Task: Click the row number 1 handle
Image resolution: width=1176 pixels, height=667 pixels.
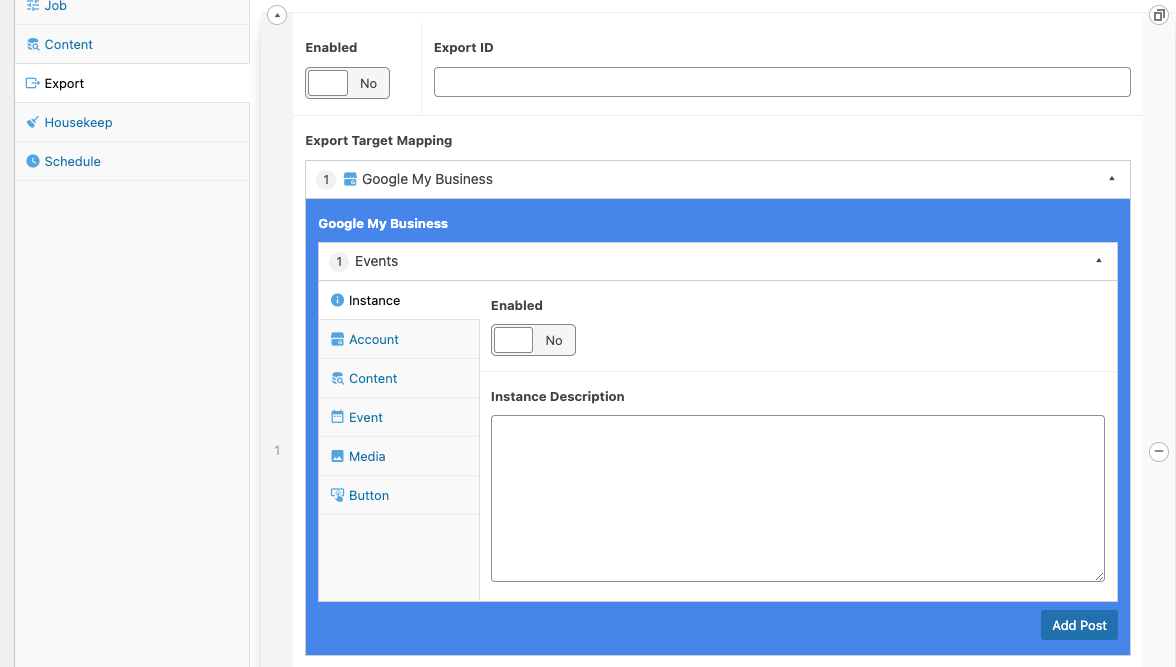Action: (277, 450)
